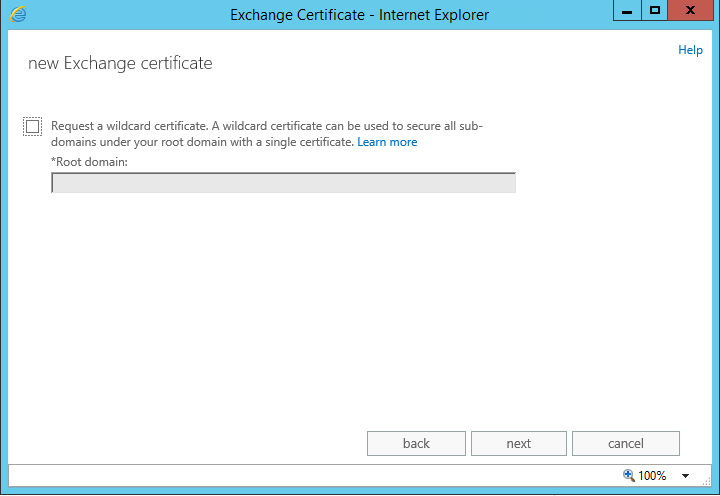Enable the wildcard certificate checkbox
720x496 pixels.
[33, 126]
